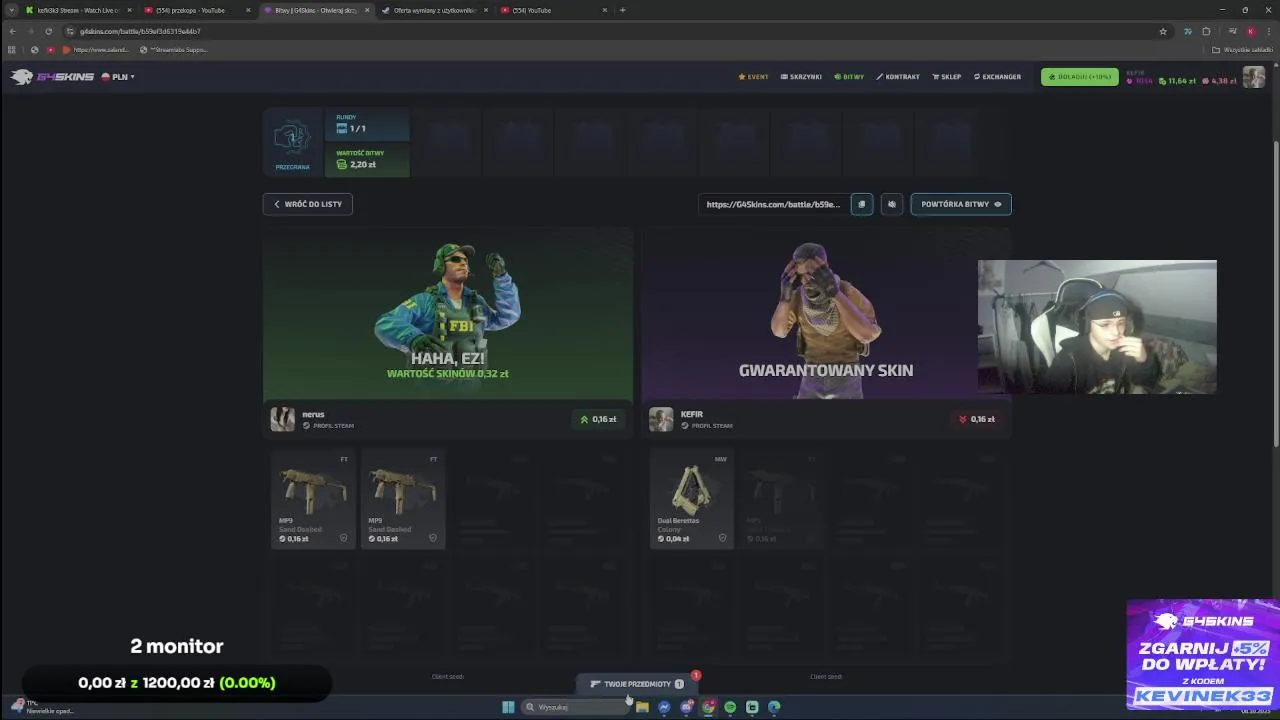Reload the page
Viewport: 1280px width, 720px height.
pos(48,31)
